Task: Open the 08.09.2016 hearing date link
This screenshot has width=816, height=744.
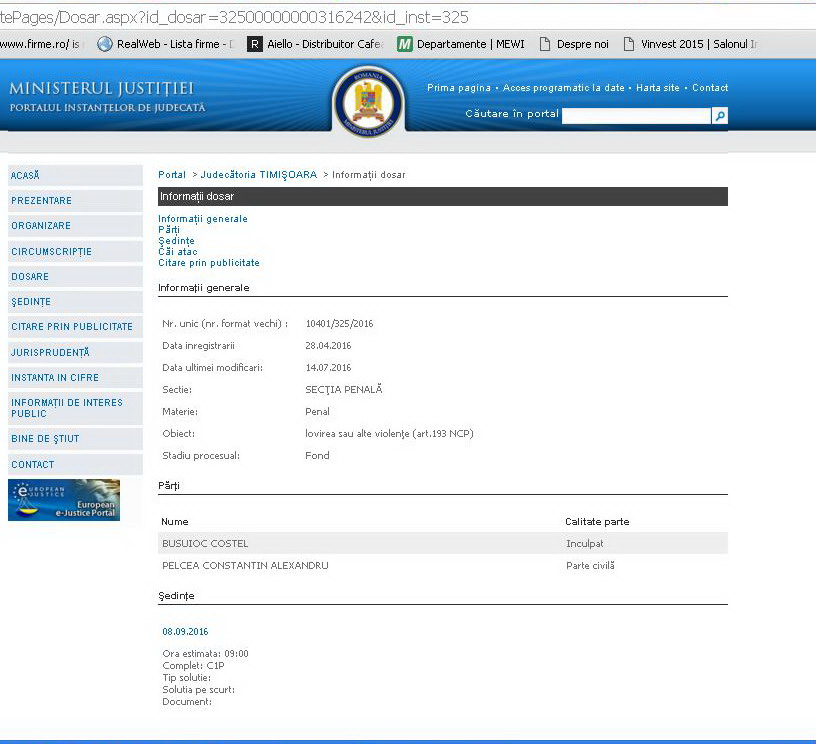Action: [186, 632]
